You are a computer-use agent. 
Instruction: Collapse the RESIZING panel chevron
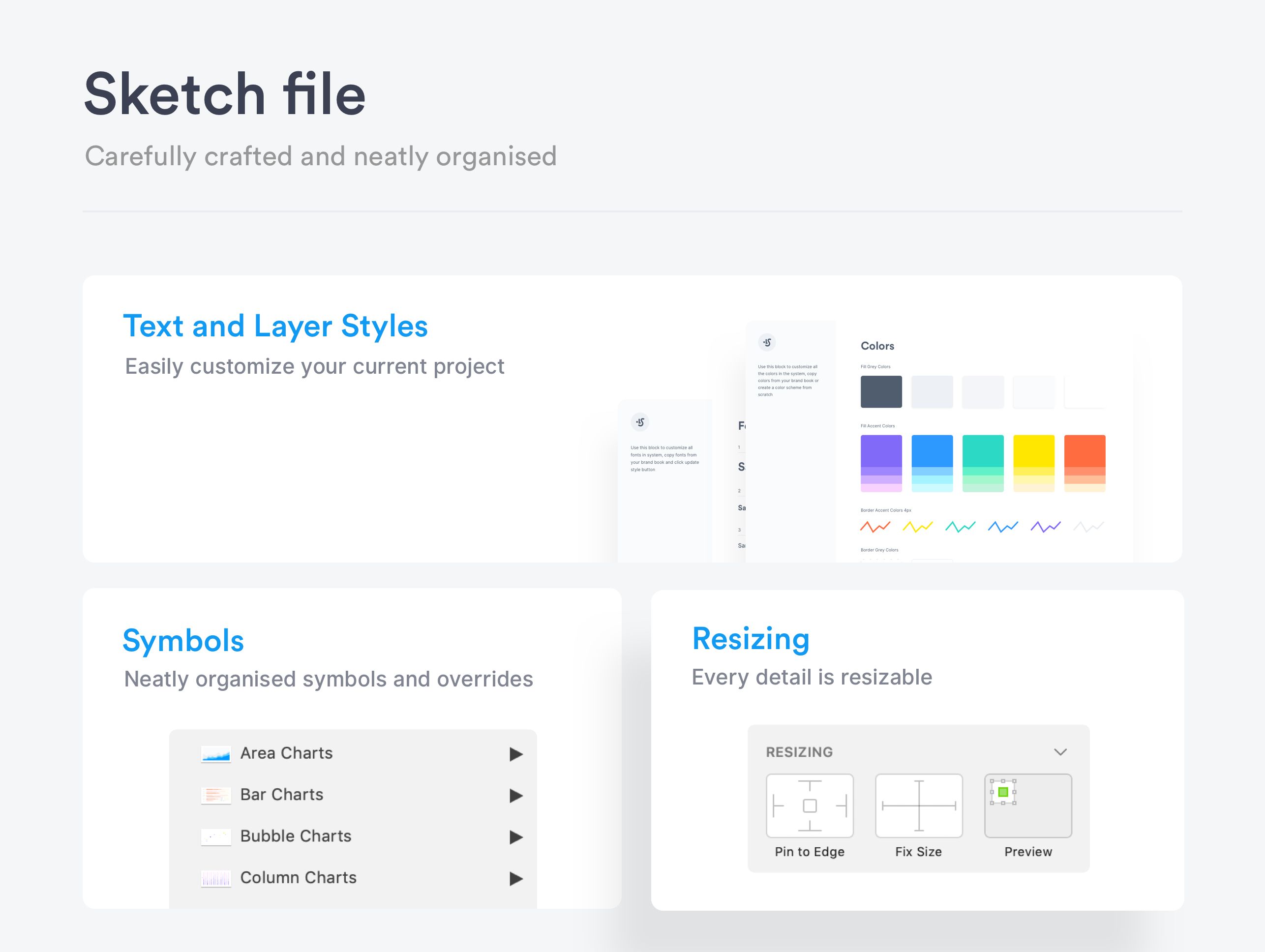pyautogui.click(x=1060, y=752)
